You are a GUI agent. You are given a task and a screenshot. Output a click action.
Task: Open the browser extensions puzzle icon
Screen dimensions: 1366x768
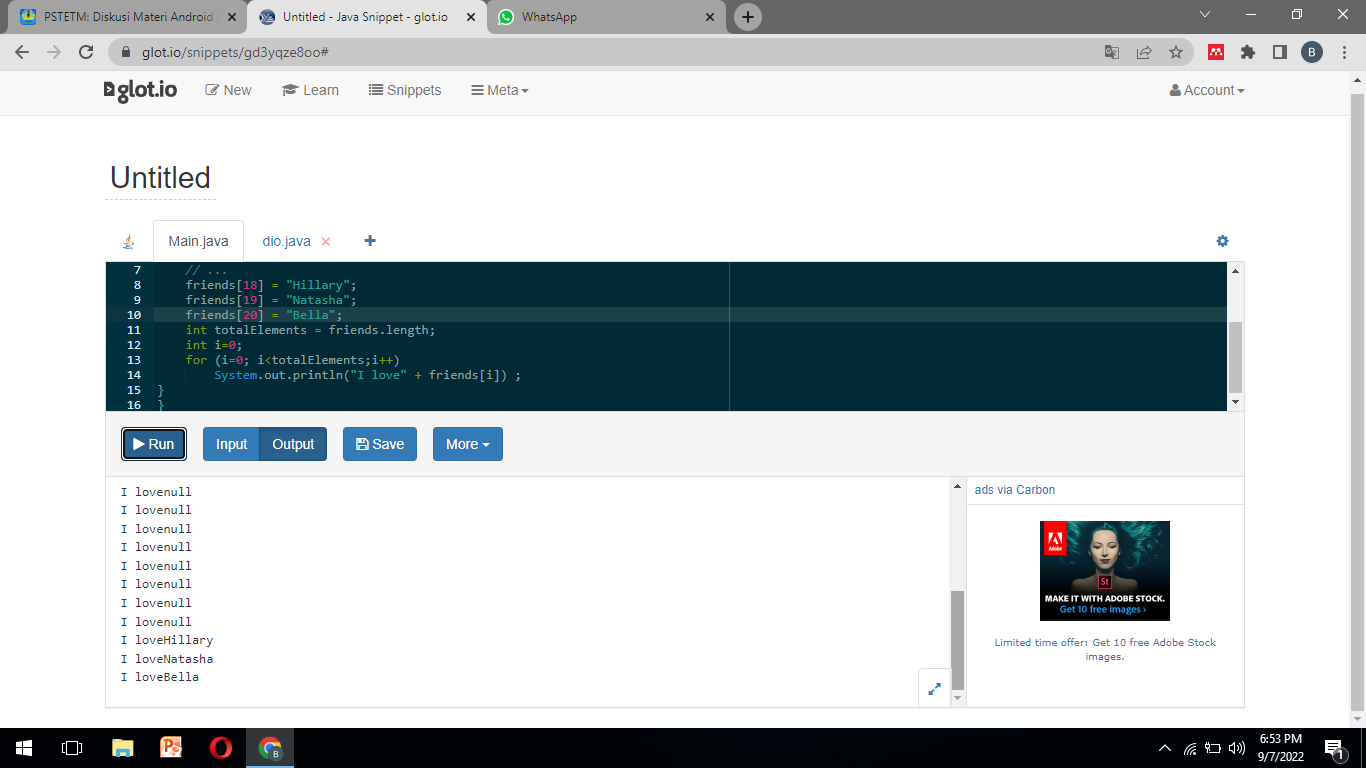pyautogui.click(x=1247, y=52)
